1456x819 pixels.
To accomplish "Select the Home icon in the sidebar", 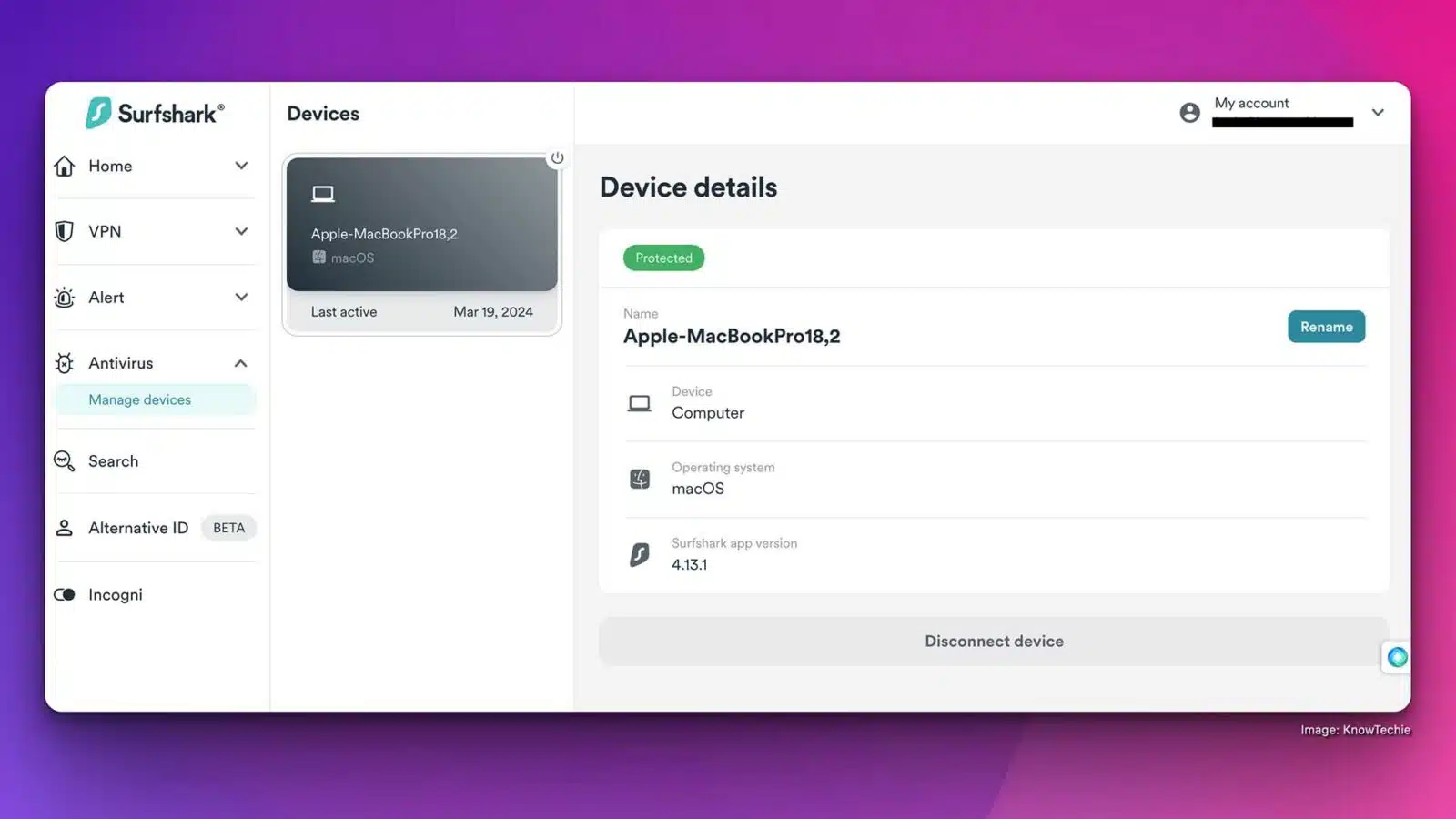I will coord(64,166).
